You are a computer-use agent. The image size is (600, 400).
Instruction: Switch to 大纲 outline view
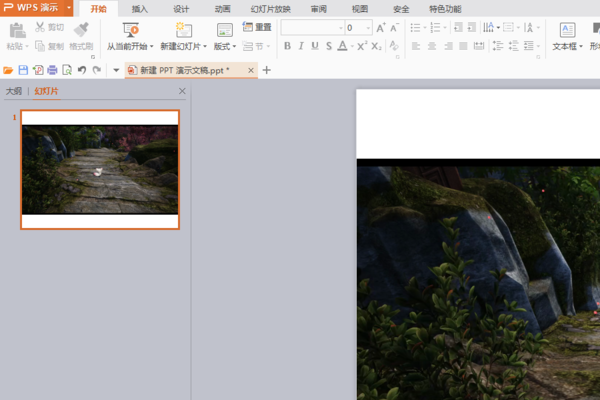(x=14, y=91)
